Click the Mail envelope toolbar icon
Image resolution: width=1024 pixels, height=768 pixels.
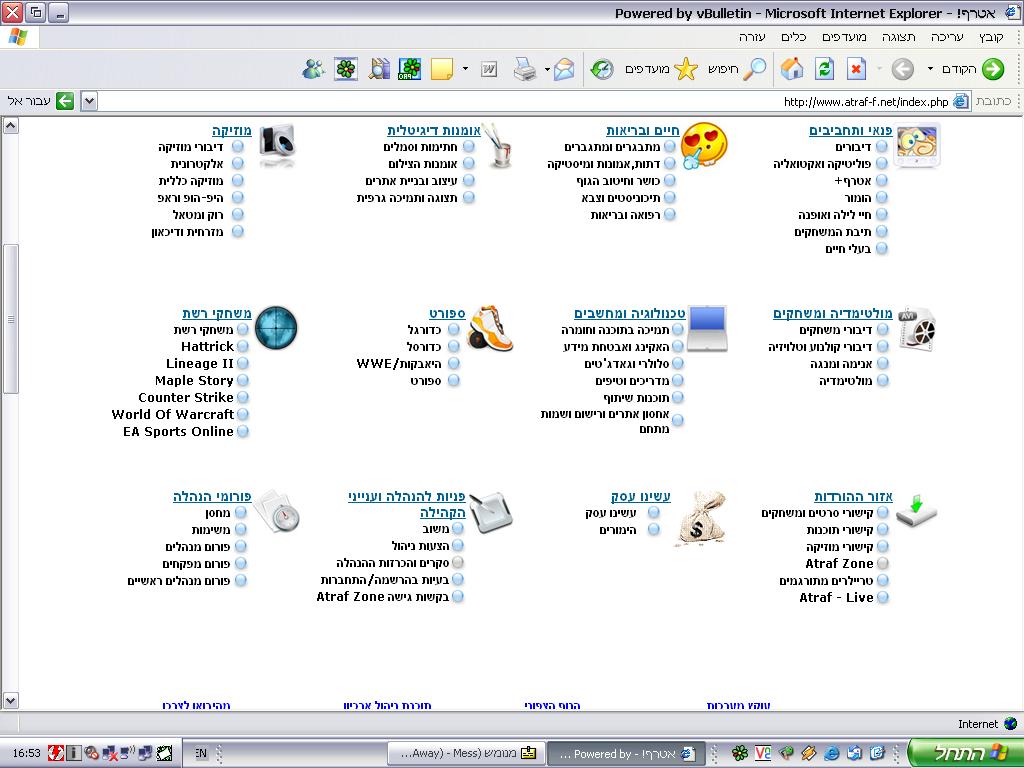click(564, 68)
